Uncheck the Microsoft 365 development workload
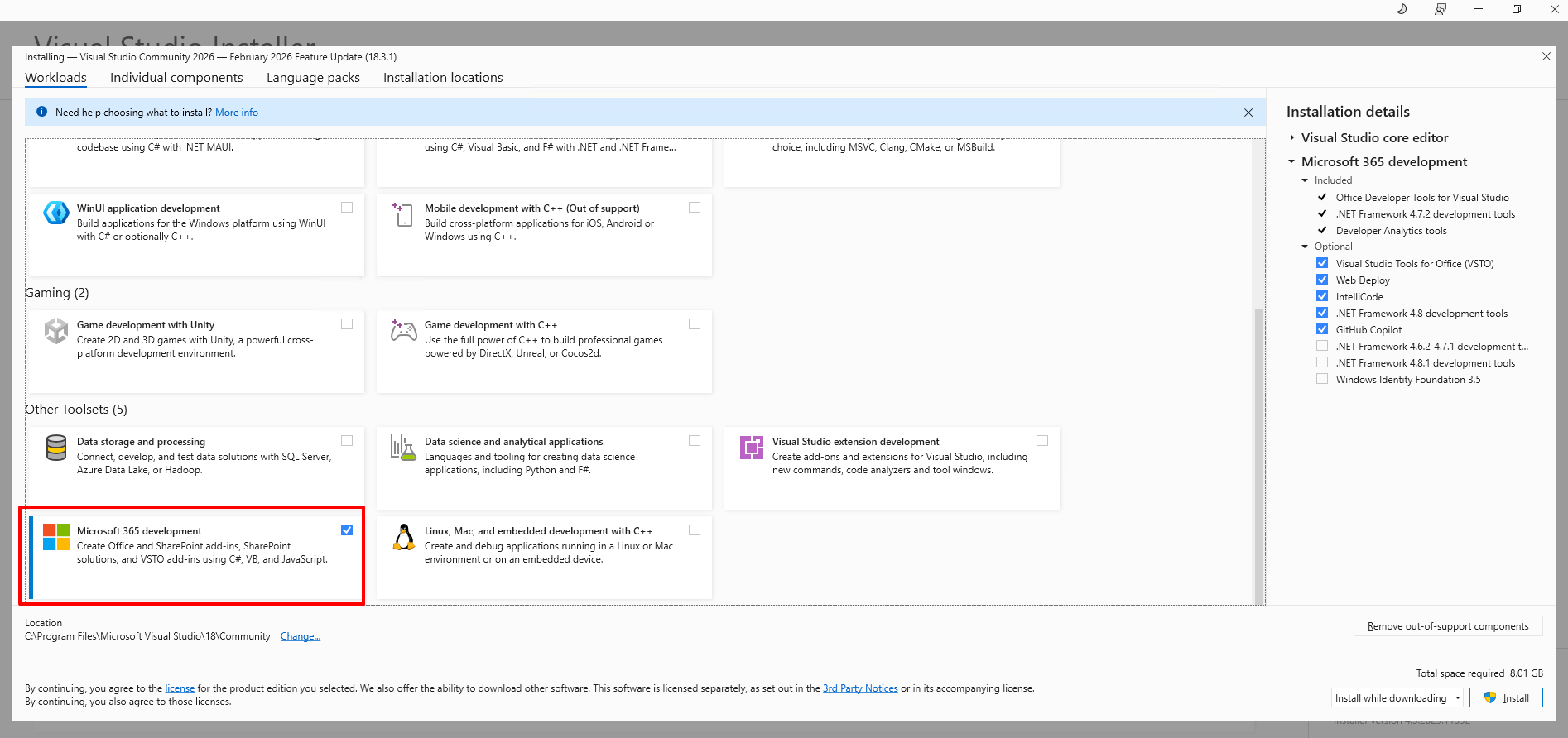This screenshot has height=738, width=1568. click(x=347, y=530)
